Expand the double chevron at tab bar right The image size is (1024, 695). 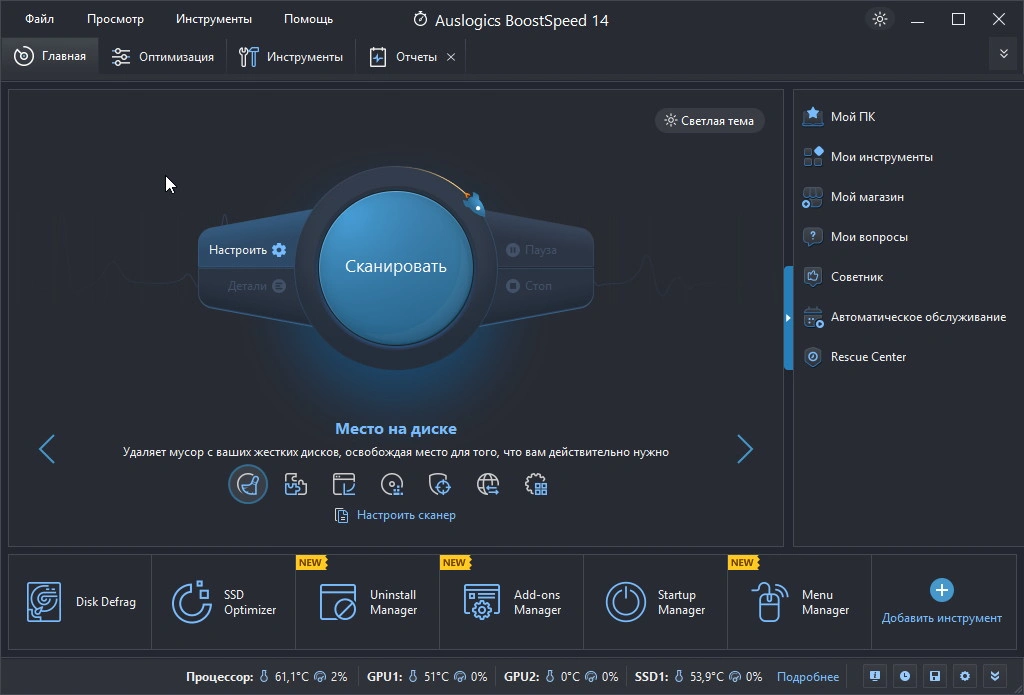[x=1004, y=54]
